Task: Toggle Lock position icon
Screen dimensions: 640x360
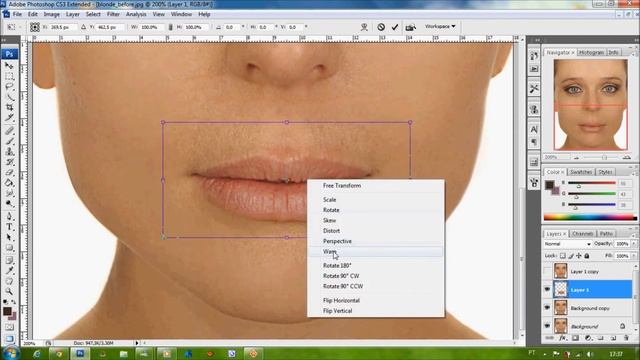Action: point(578,256)
